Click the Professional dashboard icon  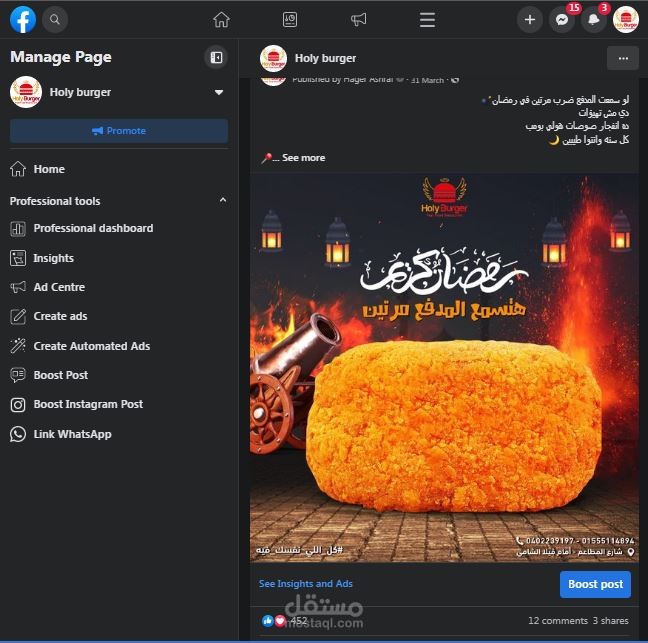(18, 229)
